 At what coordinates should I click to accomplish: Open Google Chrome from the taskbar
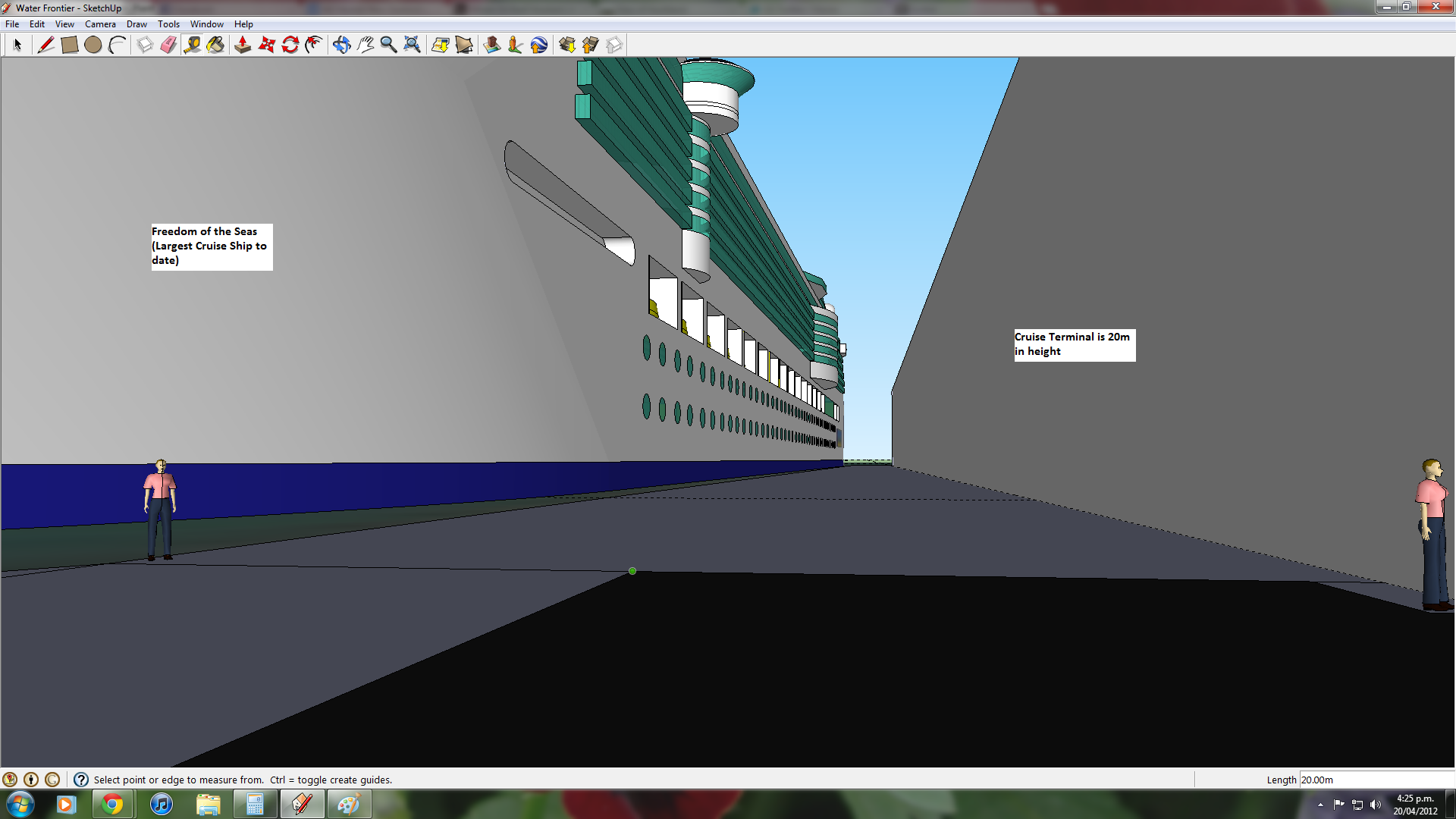113,804
